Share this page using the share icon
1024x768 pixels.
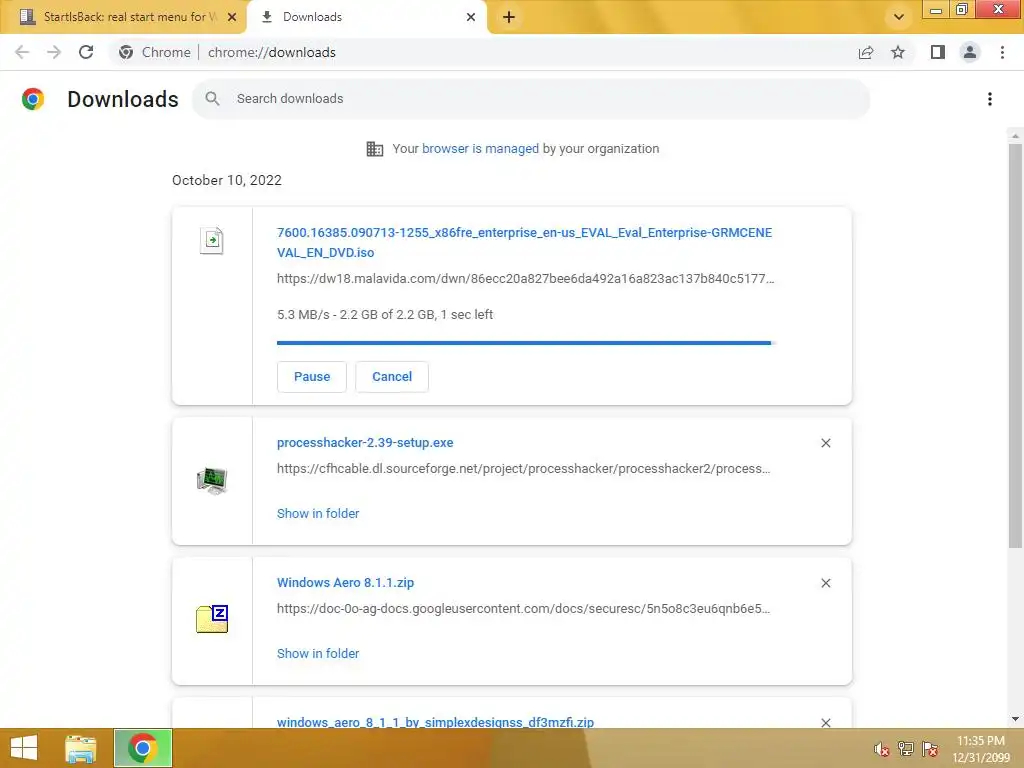coord(866,52)
